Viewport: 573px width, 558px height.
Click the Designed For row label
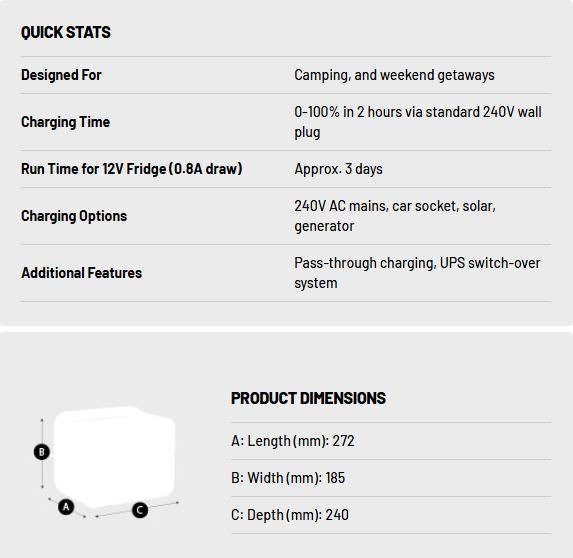pos(61,75)
